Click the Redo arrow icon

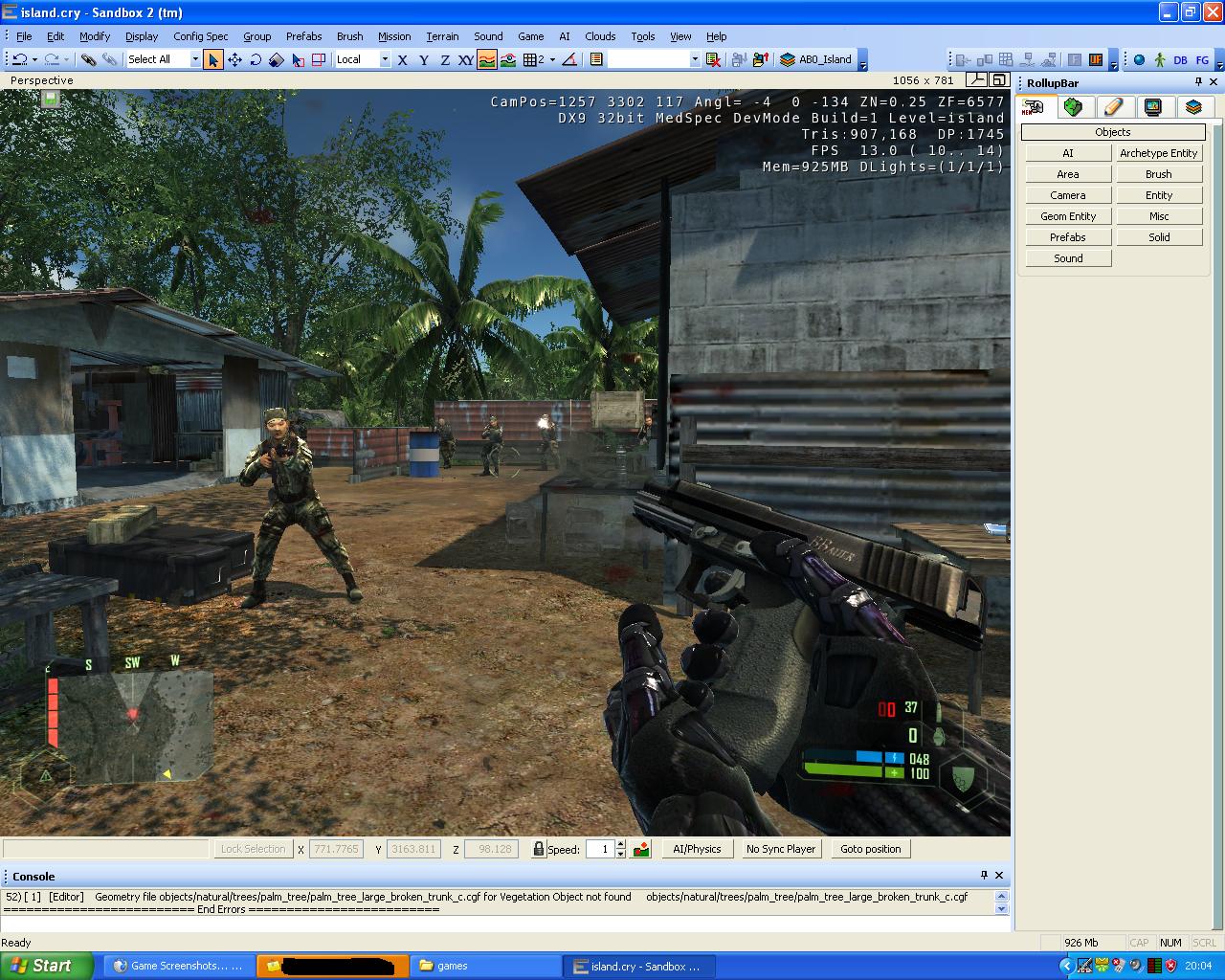[52, 59]
